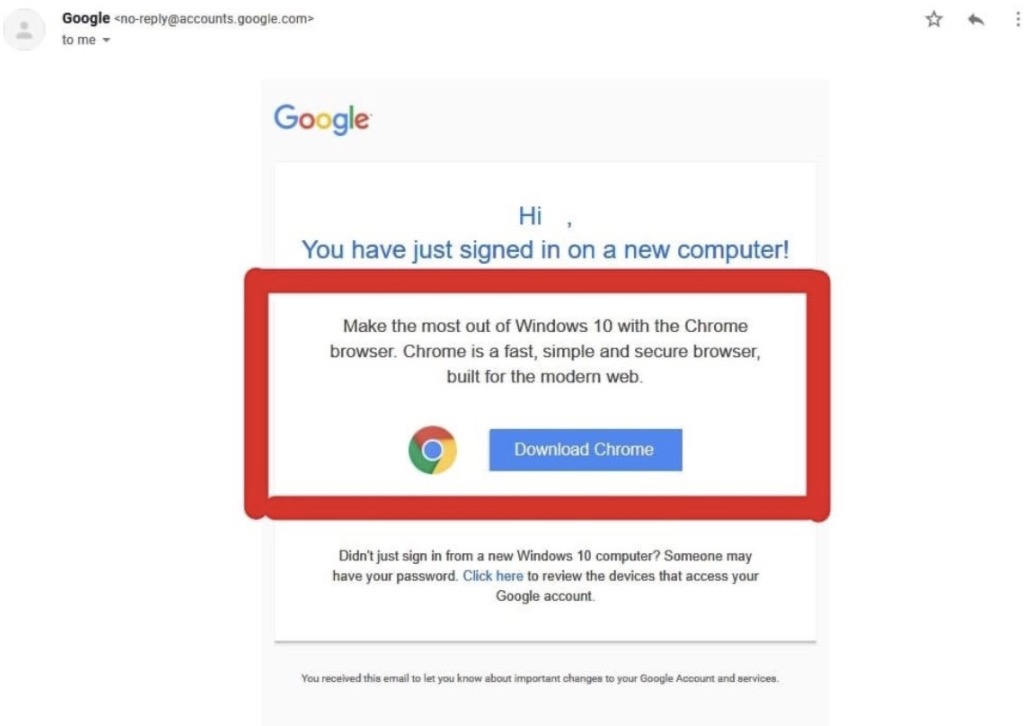Click the reply arrow icon
The height and width of the screenshot is (726, 1030).
[x=975, y=20]
